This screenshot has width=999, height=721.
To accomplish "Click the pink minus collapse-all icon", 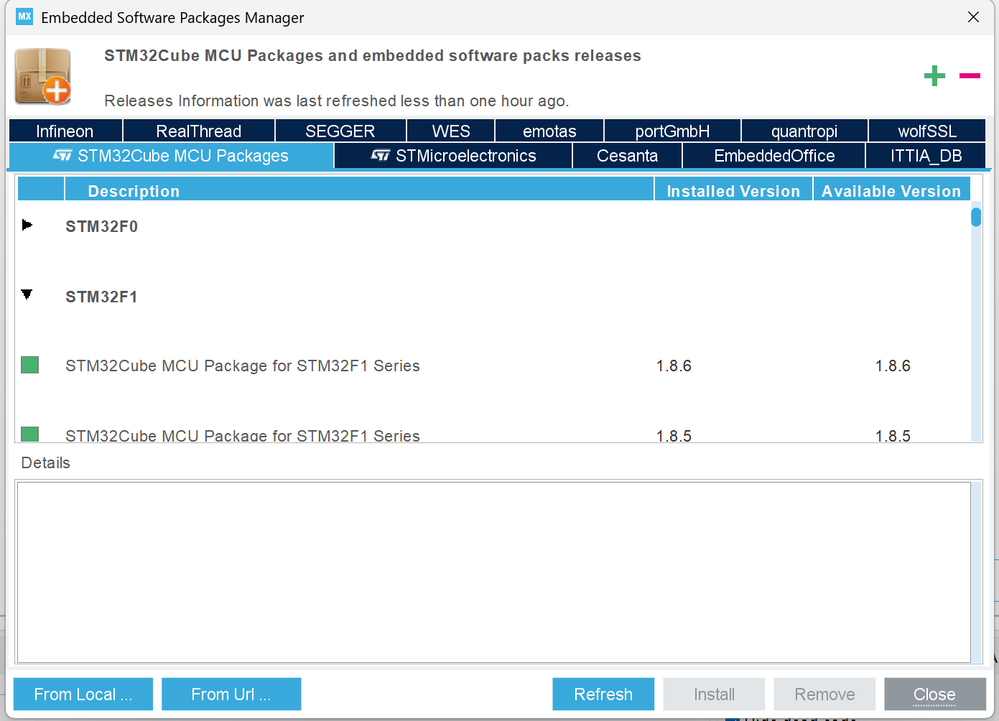I will click(x=969, y=76).
